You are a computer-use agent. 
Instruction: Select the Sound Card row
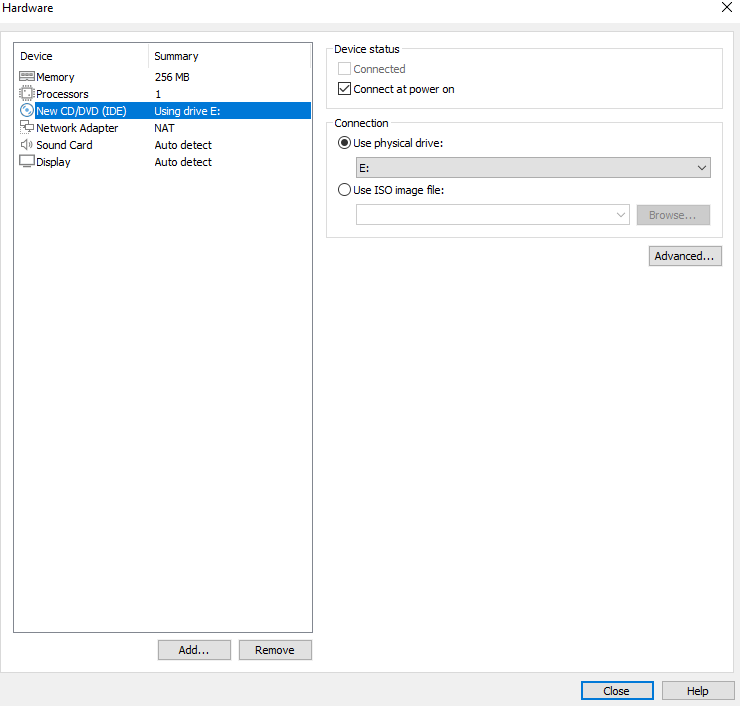165,144
